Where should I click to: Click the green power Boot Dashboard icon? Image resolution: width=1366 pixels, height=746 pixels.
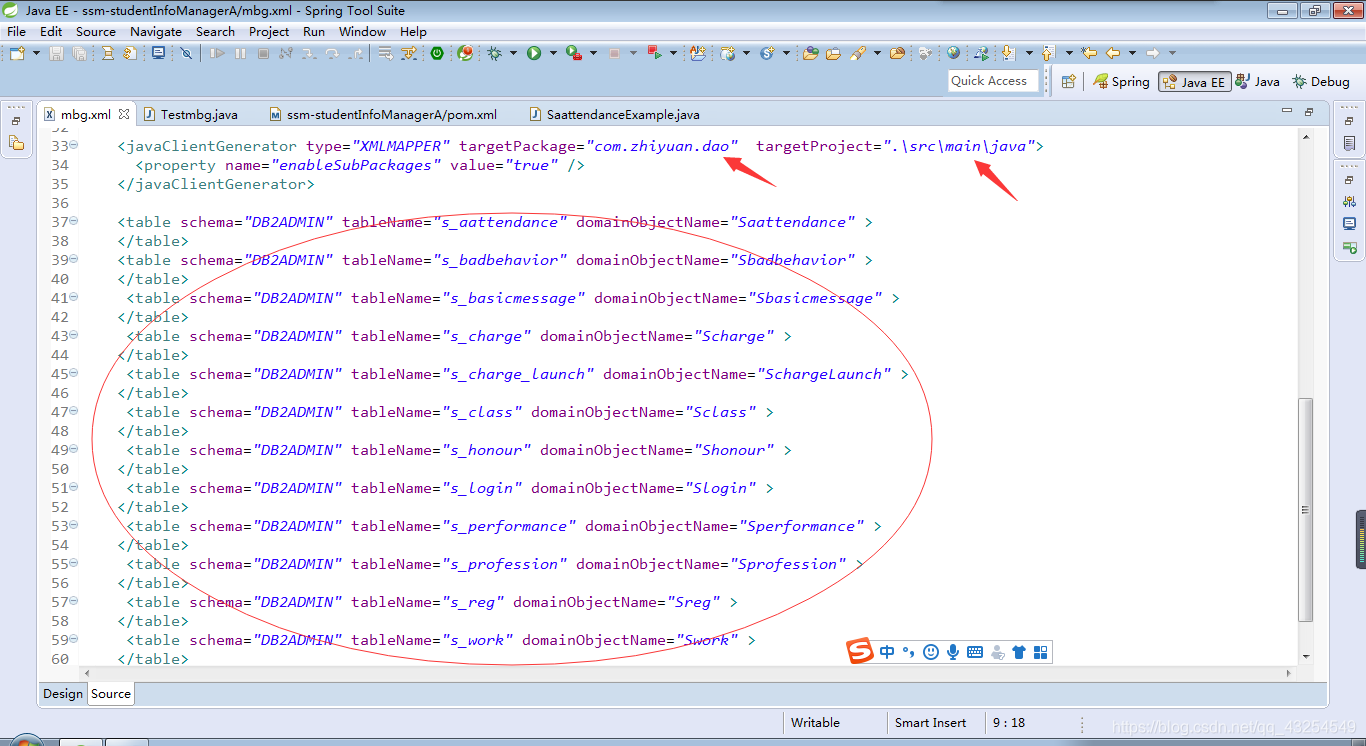(x=437, y=53)
